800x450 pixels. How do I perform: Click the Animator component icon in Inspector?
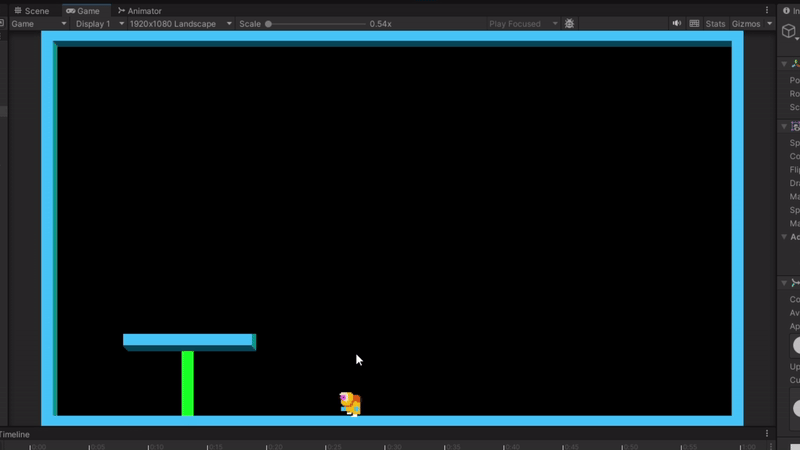point(795,283)
